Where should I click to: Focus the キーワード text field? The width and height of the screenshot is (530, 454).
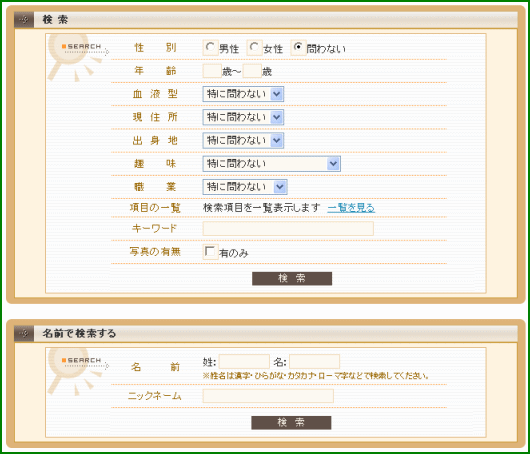click(x=288, y=229)
